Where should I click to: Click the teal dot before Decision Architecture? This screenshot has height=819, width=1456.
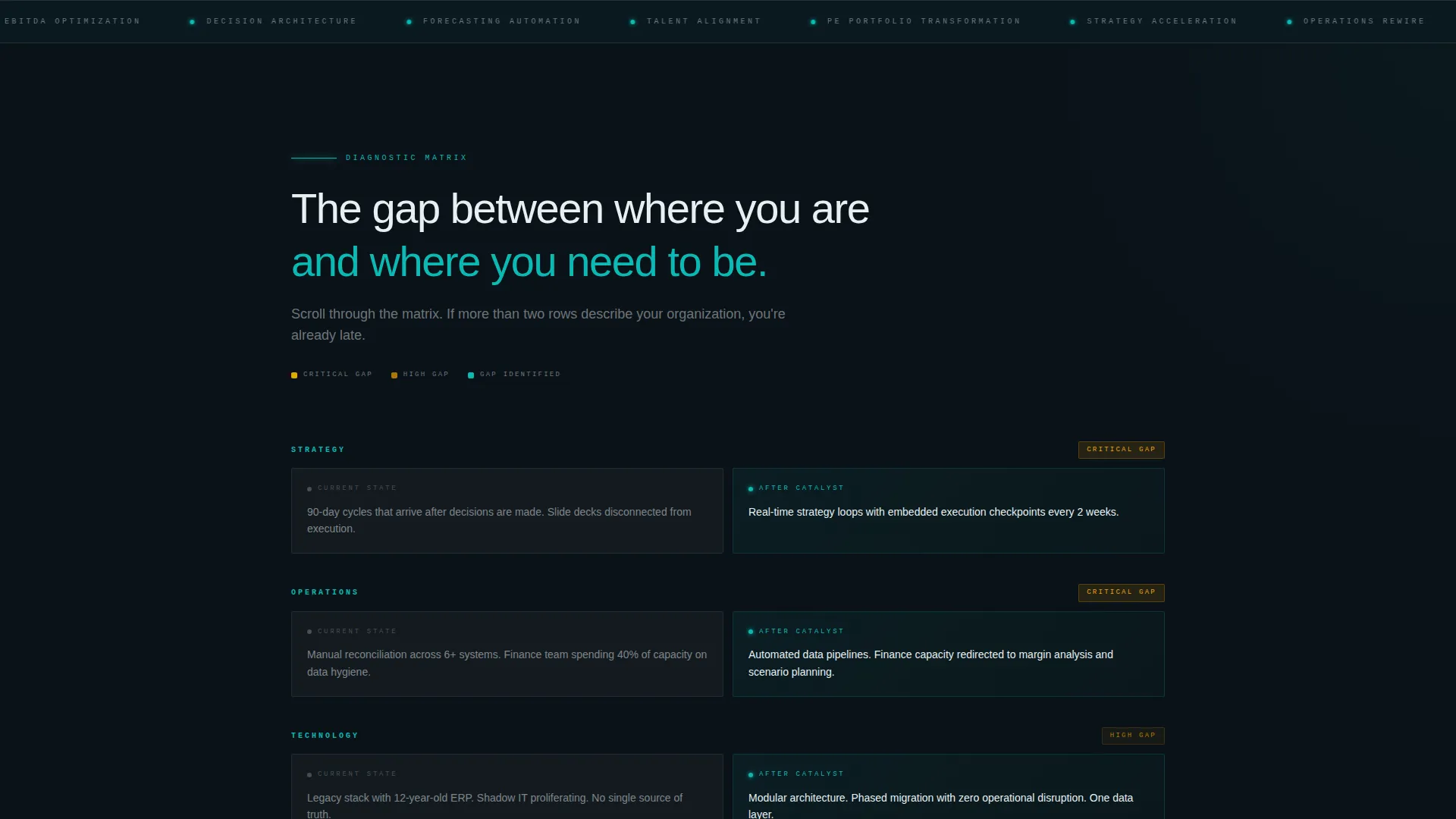[192, 22]
